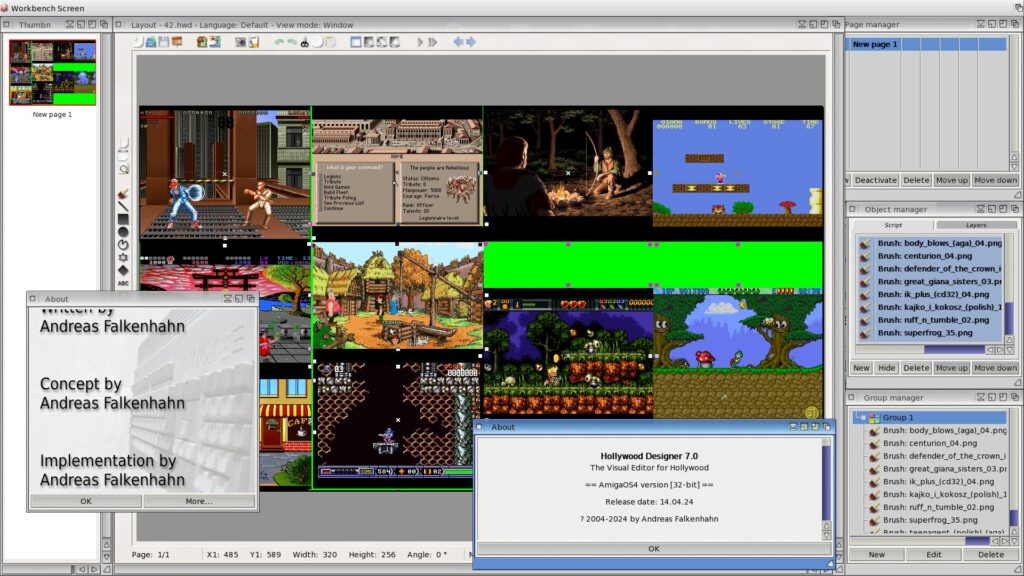The height and width of the screenshot is (576, 1024).
Task: Click the More... button in credits window
Action: coord(199,501)
